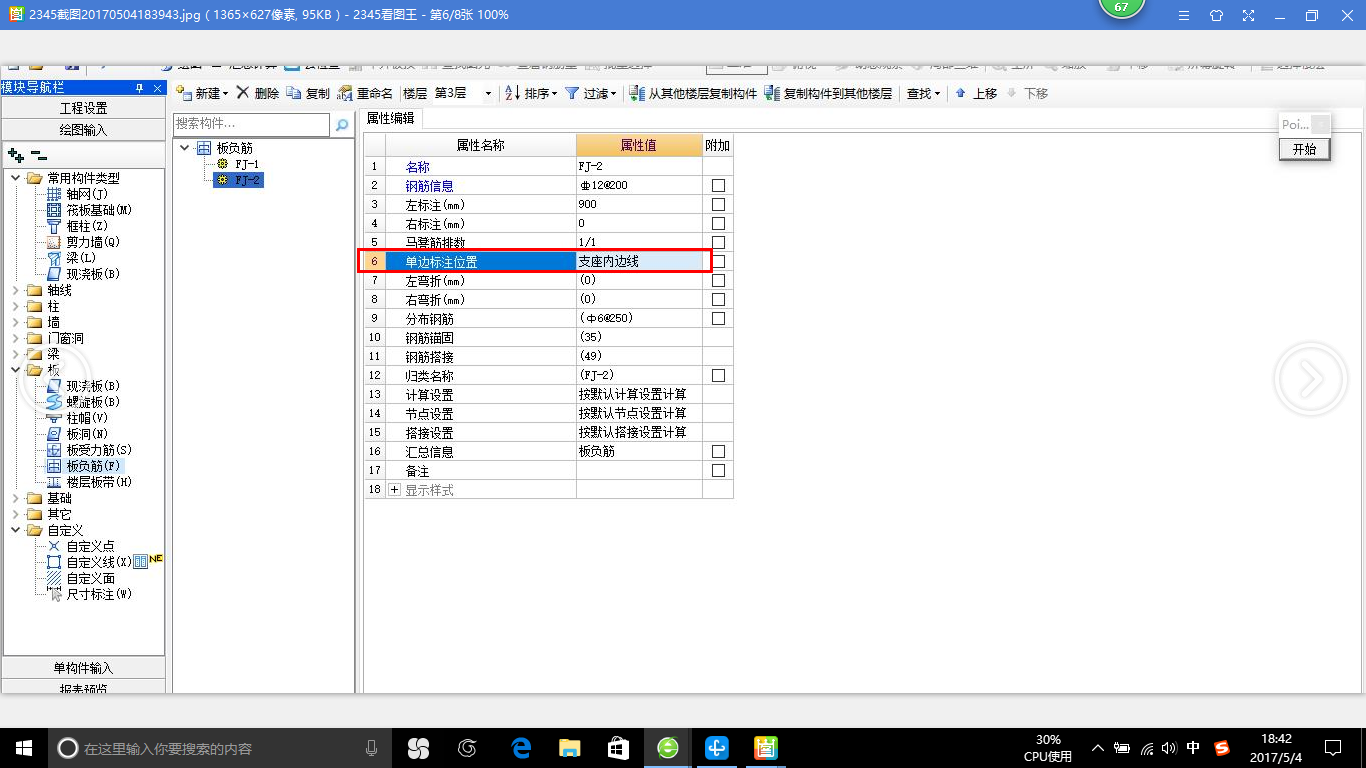Collapse the 自定义 folder

click(x=16, y=530)
